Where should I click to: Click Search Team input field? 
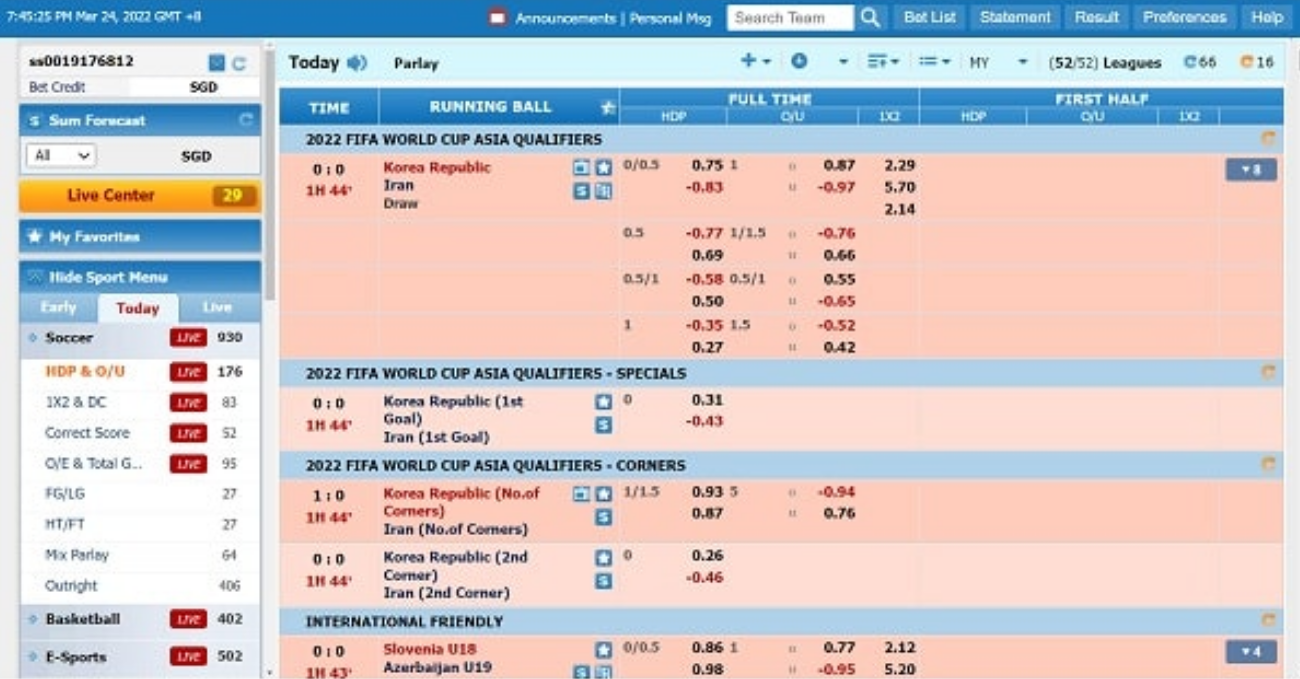790,17
